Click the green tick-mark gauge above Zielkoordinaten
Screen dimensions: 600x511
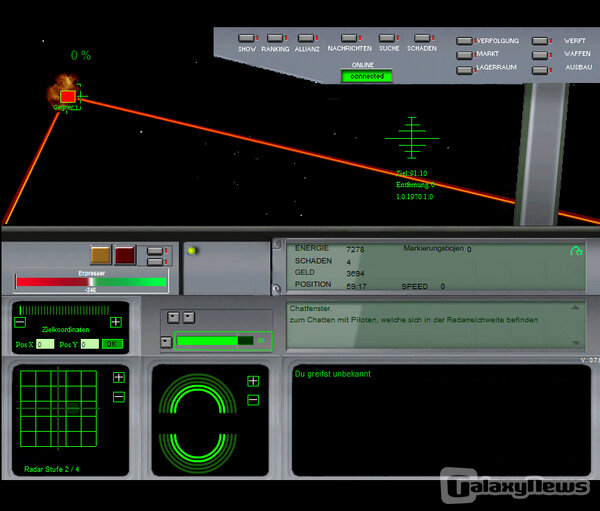(x=64, y=310)
